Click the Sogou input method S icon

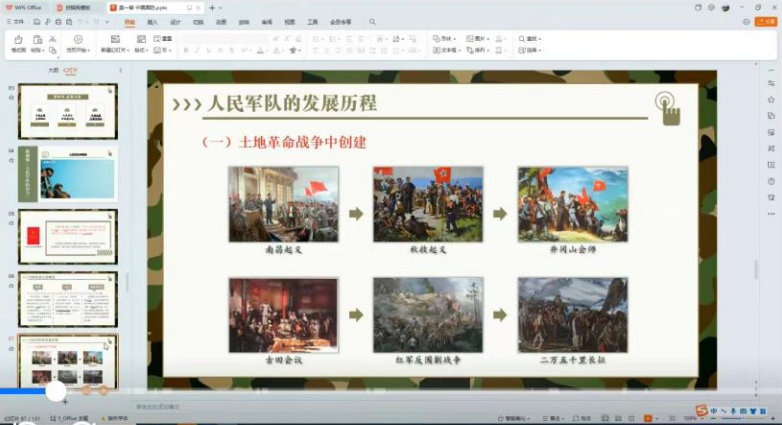pyautogui.click(x=702, y=411)
